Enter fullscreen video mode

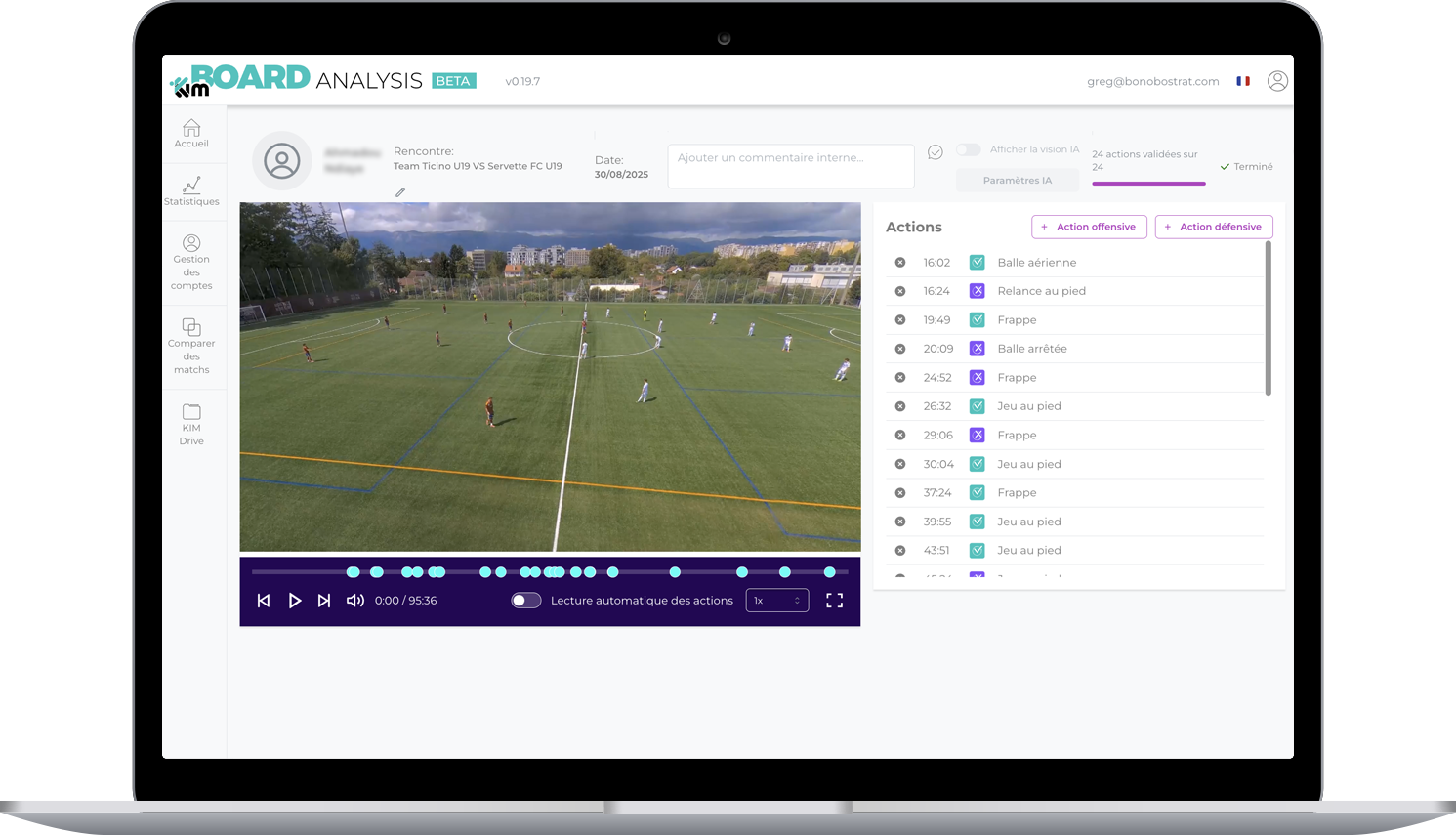click(834, 601)
